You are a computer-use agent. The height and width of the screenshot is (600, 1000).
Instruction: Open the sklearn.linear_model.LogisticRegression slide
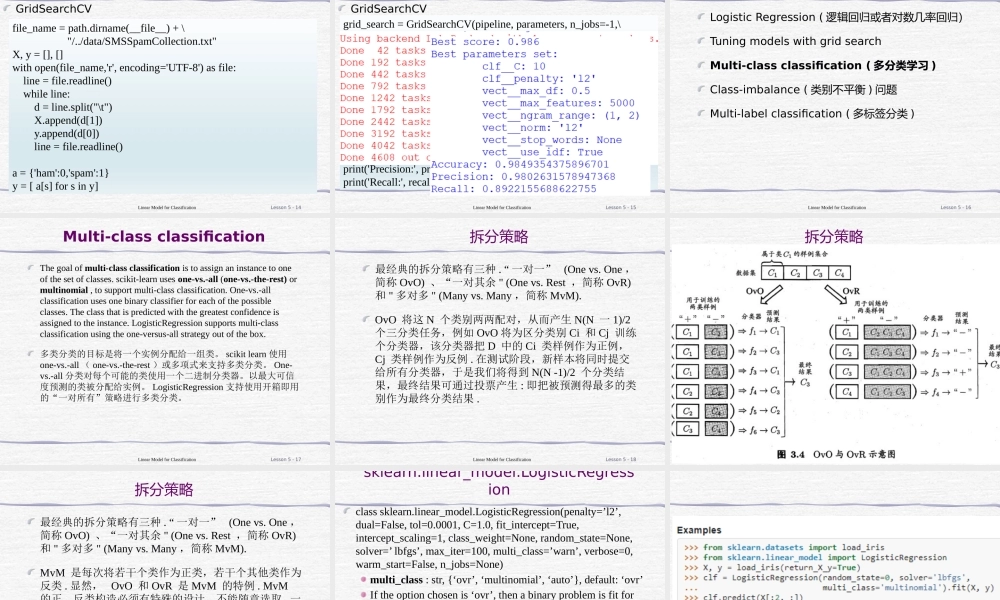point(499,536)
